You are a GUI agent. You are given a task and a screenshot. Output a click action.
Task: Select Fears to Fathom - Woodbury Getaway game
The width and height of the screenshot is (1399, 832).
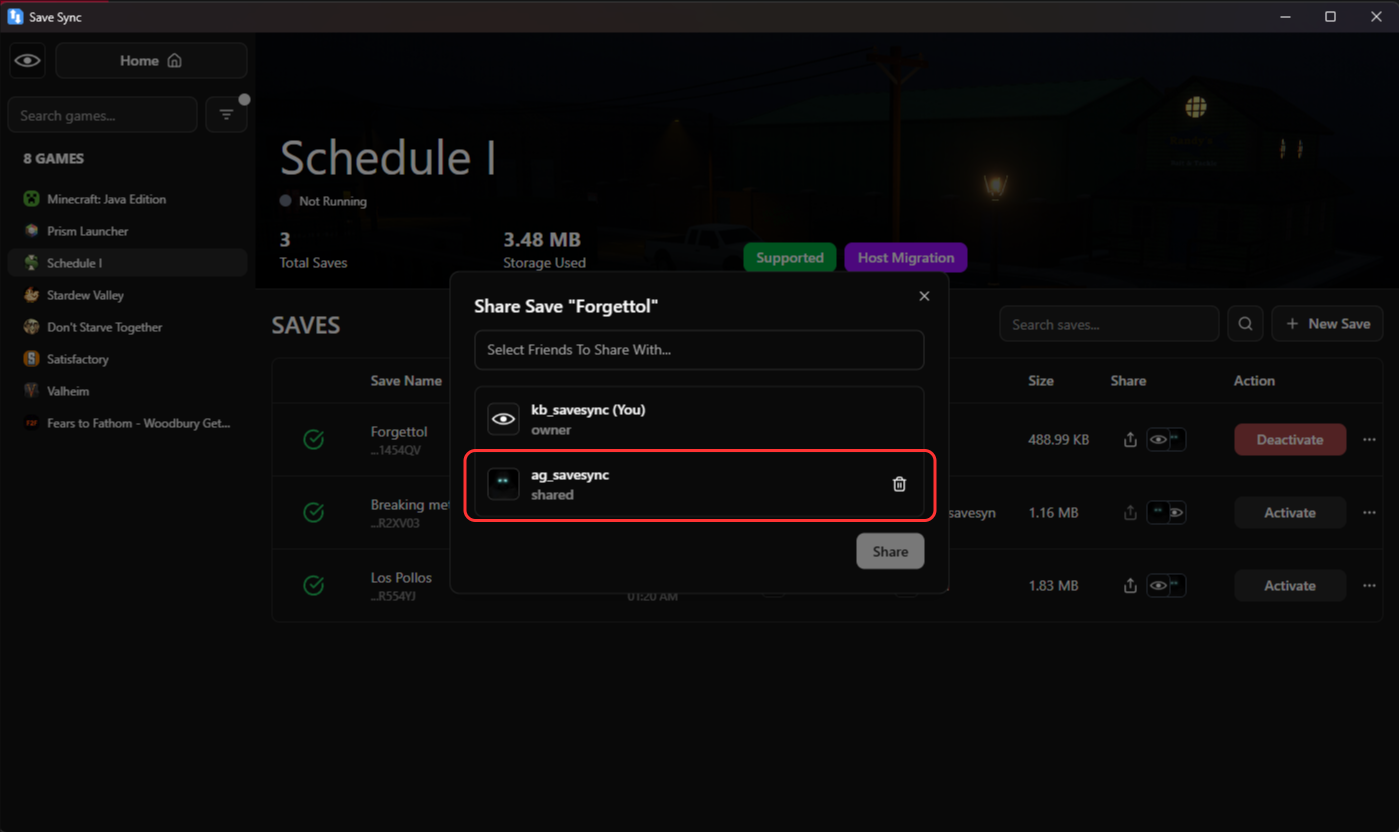(x=127, y=423)
